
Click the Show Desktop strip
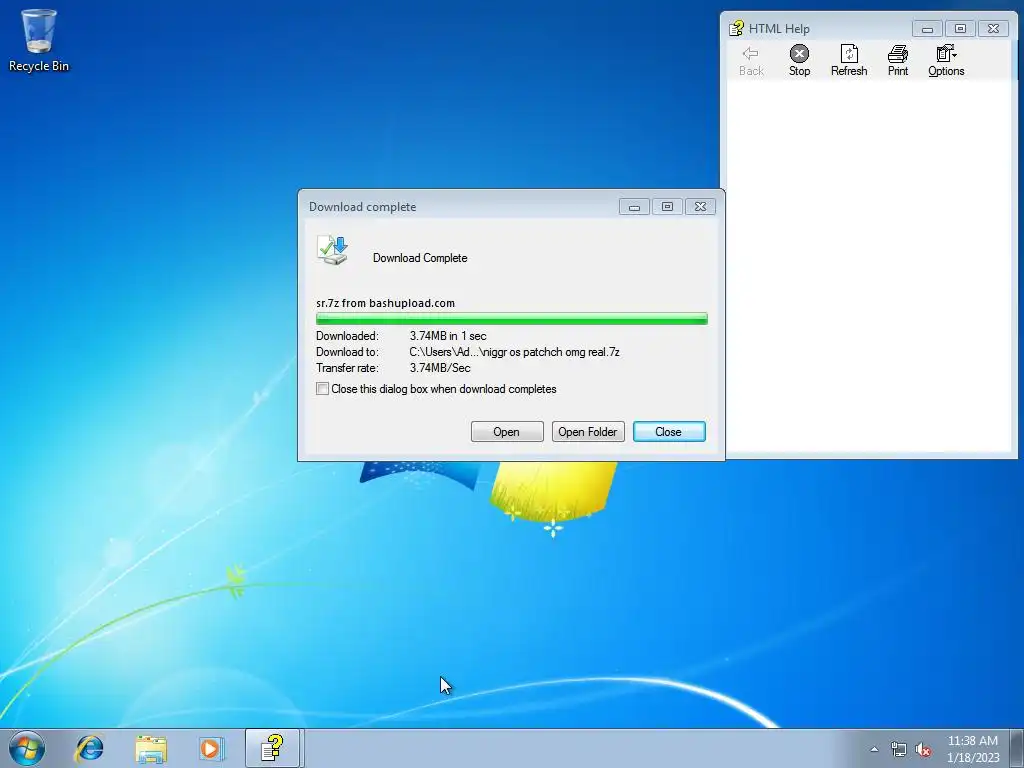tap(1017, 748)
